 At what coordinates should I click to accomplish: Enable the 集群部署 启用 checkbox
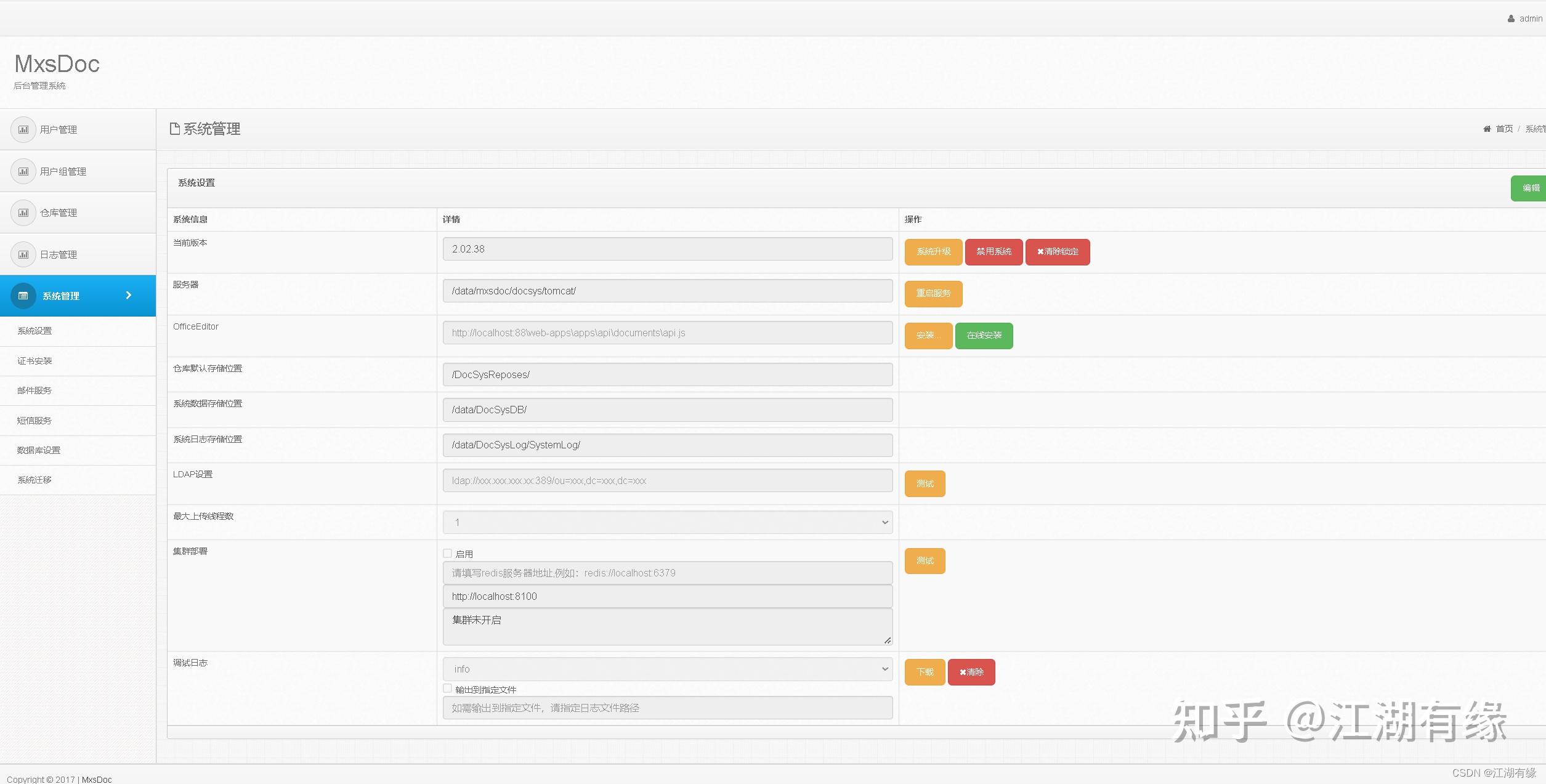448,554
